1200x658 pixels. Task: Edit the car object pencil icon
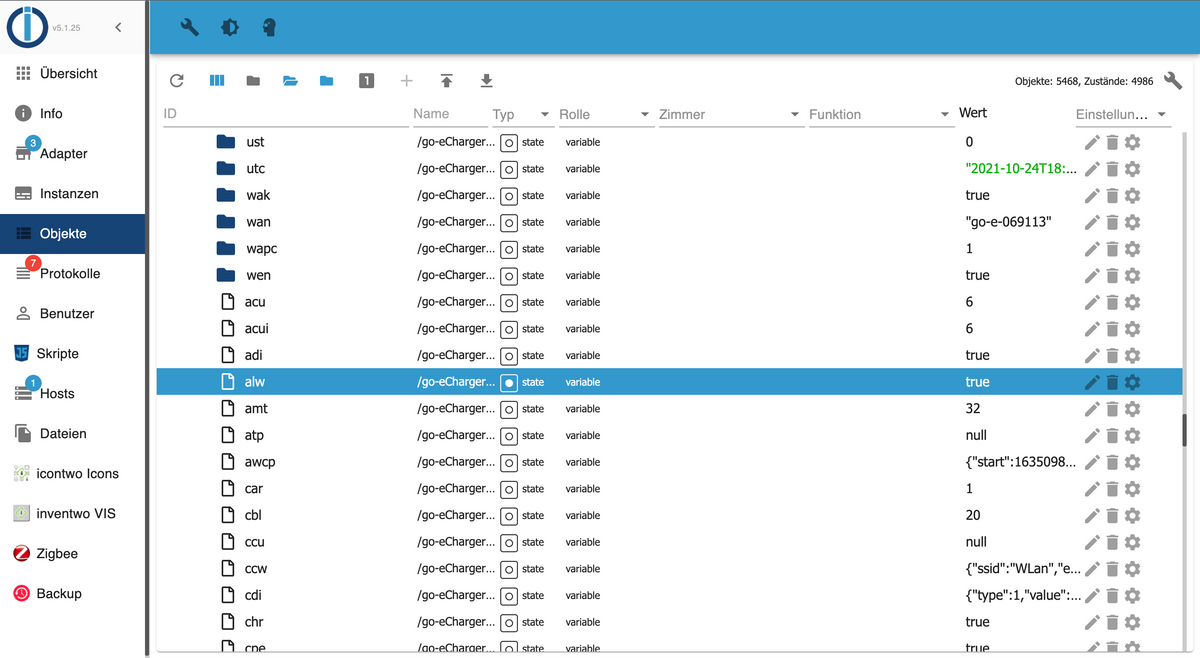click(1092, 489)
